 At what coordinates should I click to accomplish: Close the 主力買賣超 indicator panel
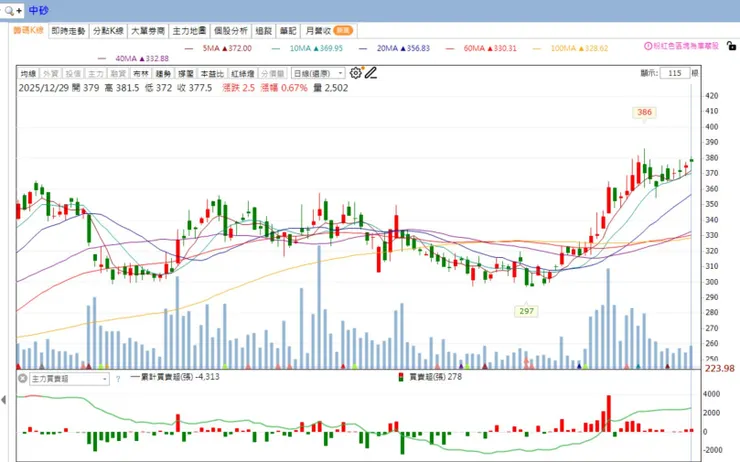click(x=22, y=378)
